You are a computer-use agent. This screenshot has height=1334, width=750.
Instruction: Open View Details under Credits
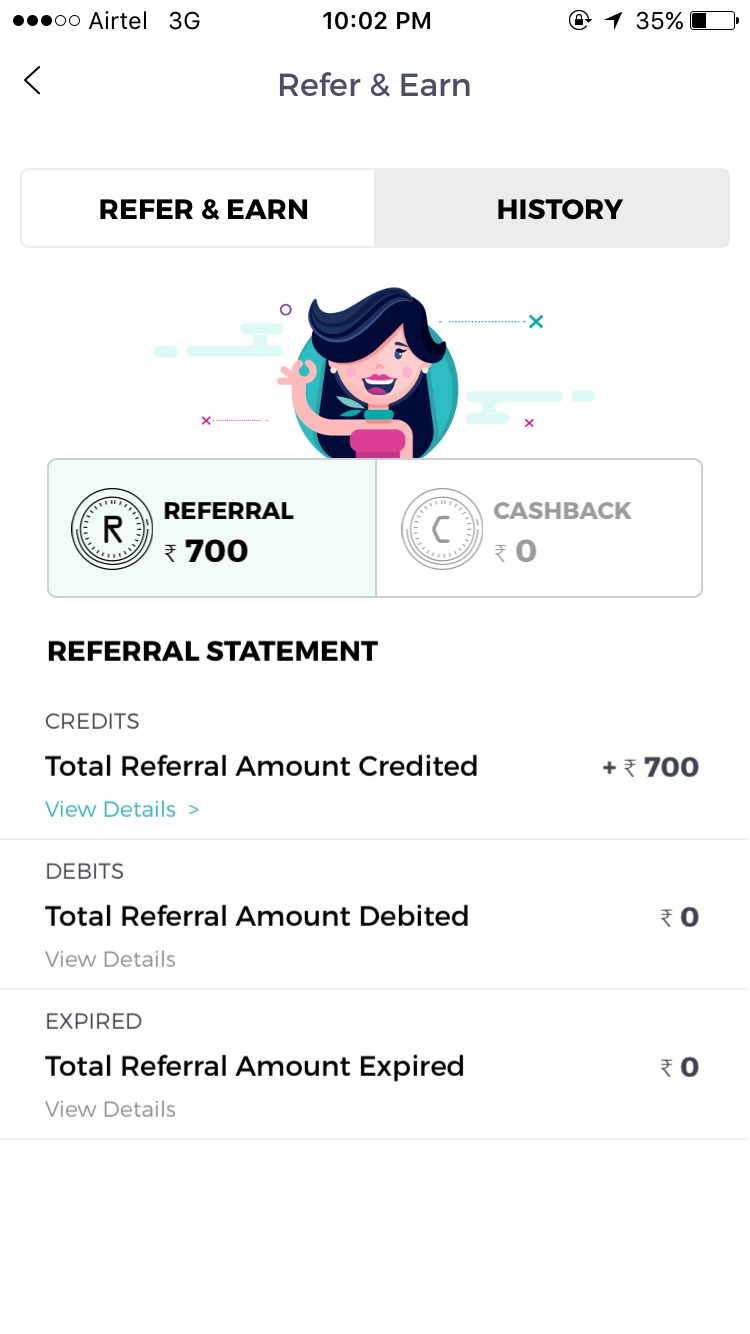(110, 809)
